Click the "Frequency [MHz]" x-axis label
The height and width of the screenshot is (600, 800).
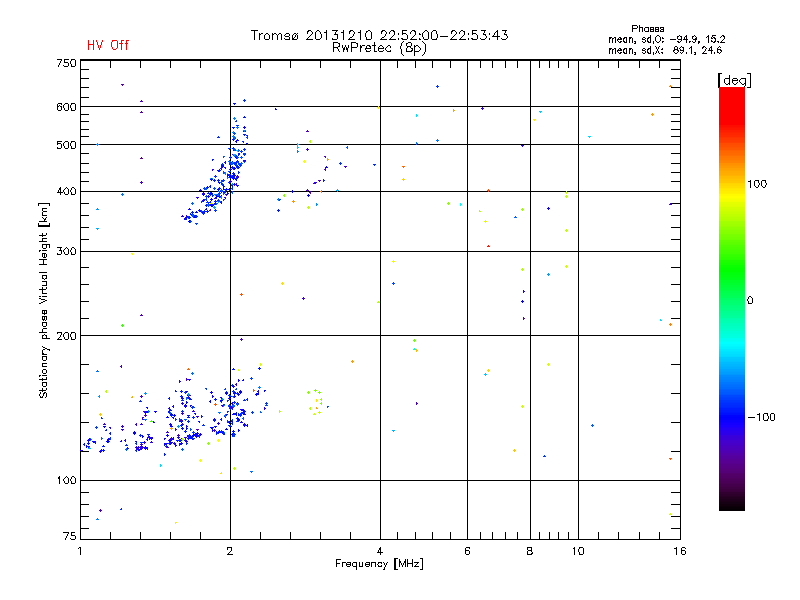click(379, 564)
